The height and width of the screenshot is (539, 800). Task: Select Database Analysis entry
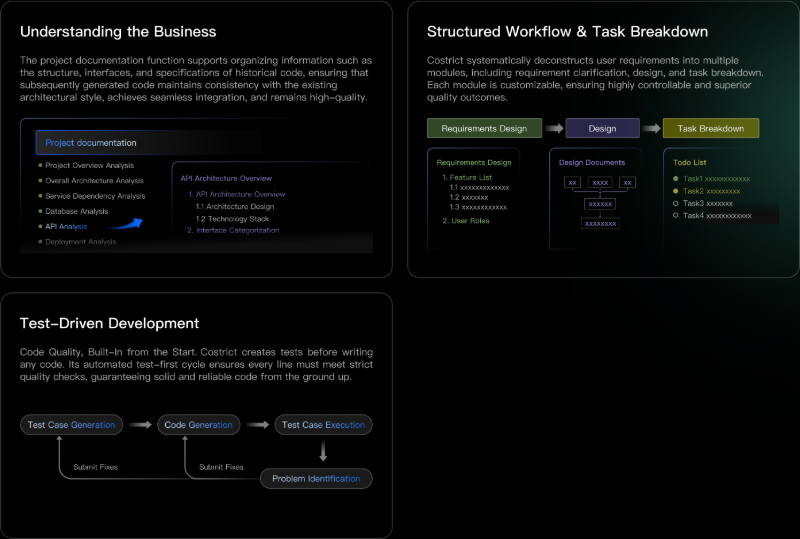coord(77,211)
